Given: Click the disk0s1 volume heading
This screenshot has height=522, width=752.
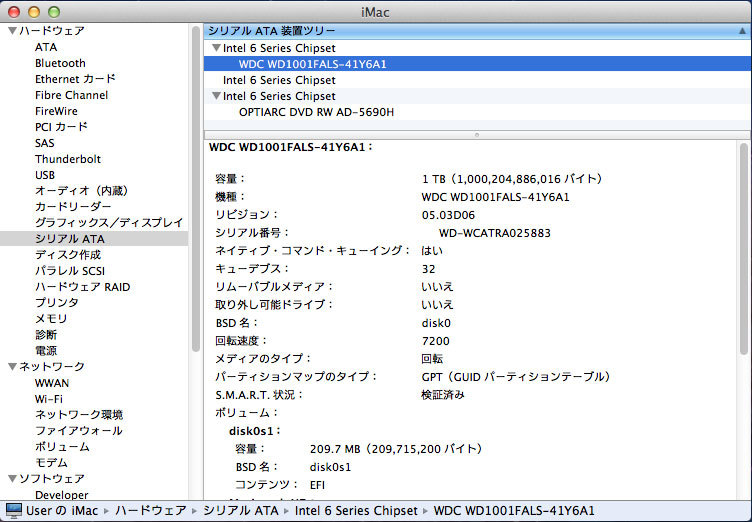Looking at the screenshot, I should pos(254,431).
